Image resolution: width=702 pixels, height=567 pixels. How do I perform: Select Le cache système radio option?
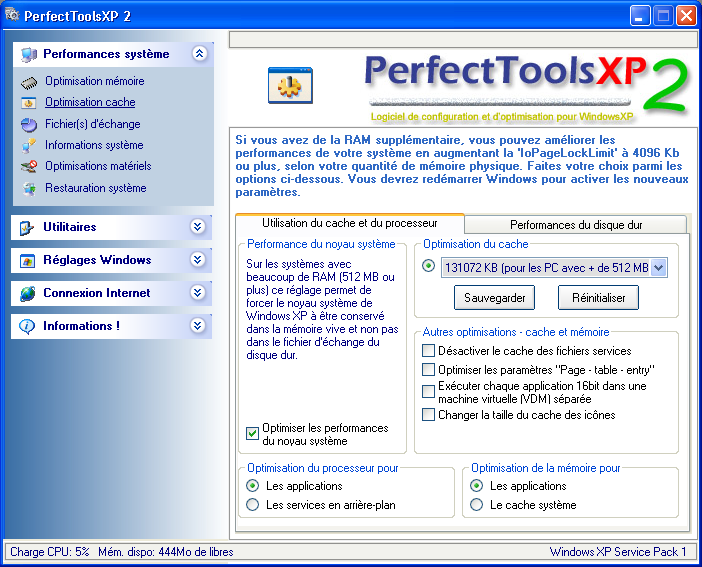point(476,505)
